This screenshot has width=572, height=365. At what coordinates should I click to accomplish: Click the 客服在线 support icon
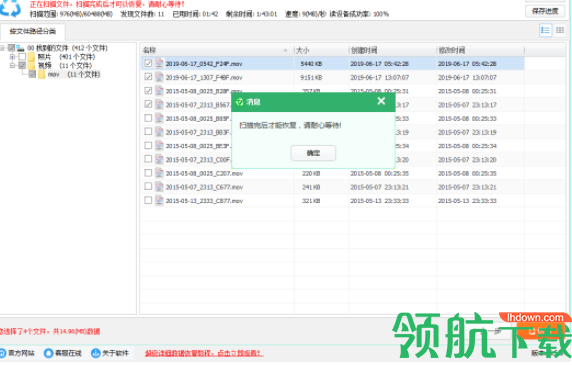coord(48,353)
